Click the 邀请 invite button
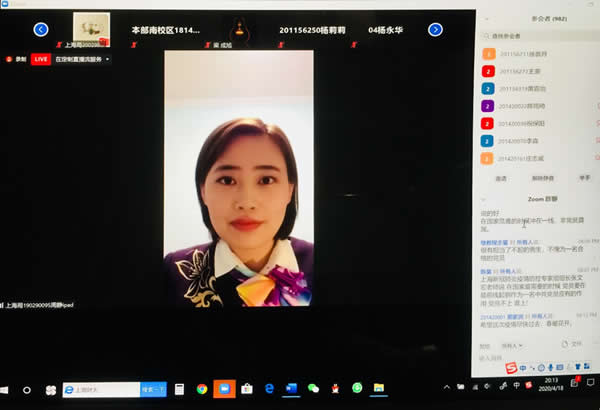Screen dimensions: 600x410 point(500,177)
